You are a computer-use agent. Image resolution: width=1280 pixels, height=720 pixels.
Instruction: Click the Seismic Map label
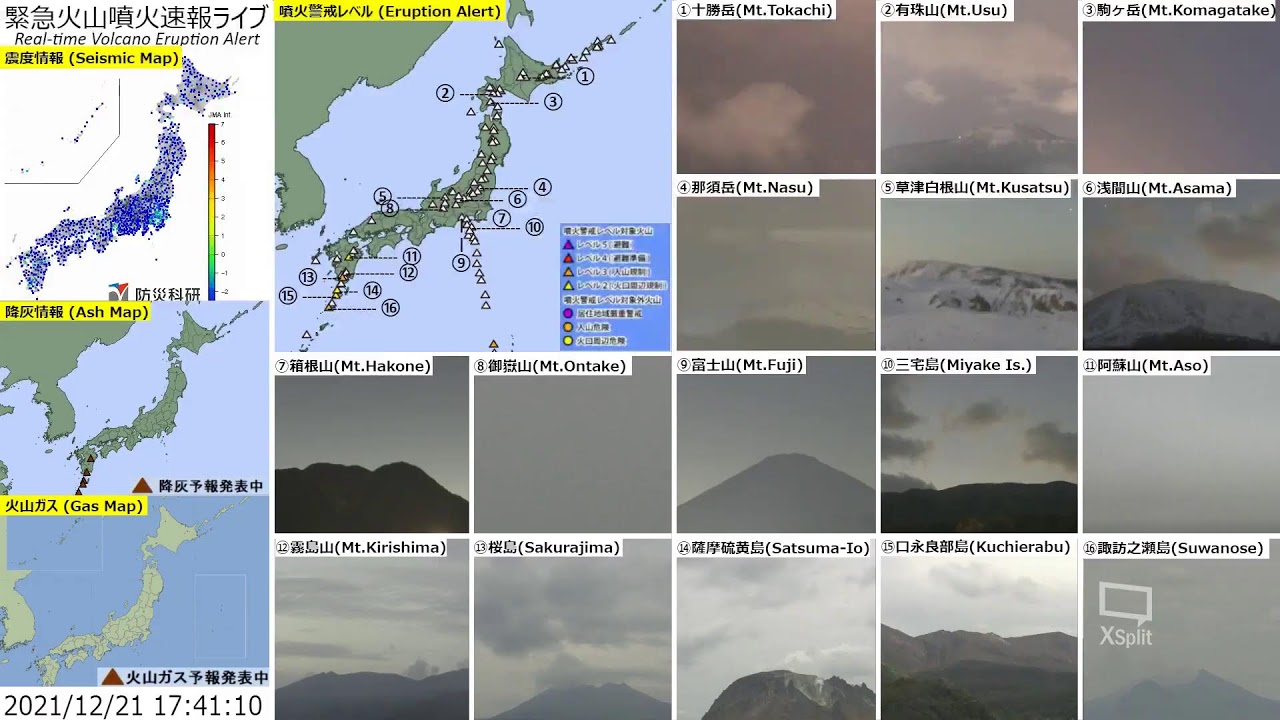tap(92, 59)
